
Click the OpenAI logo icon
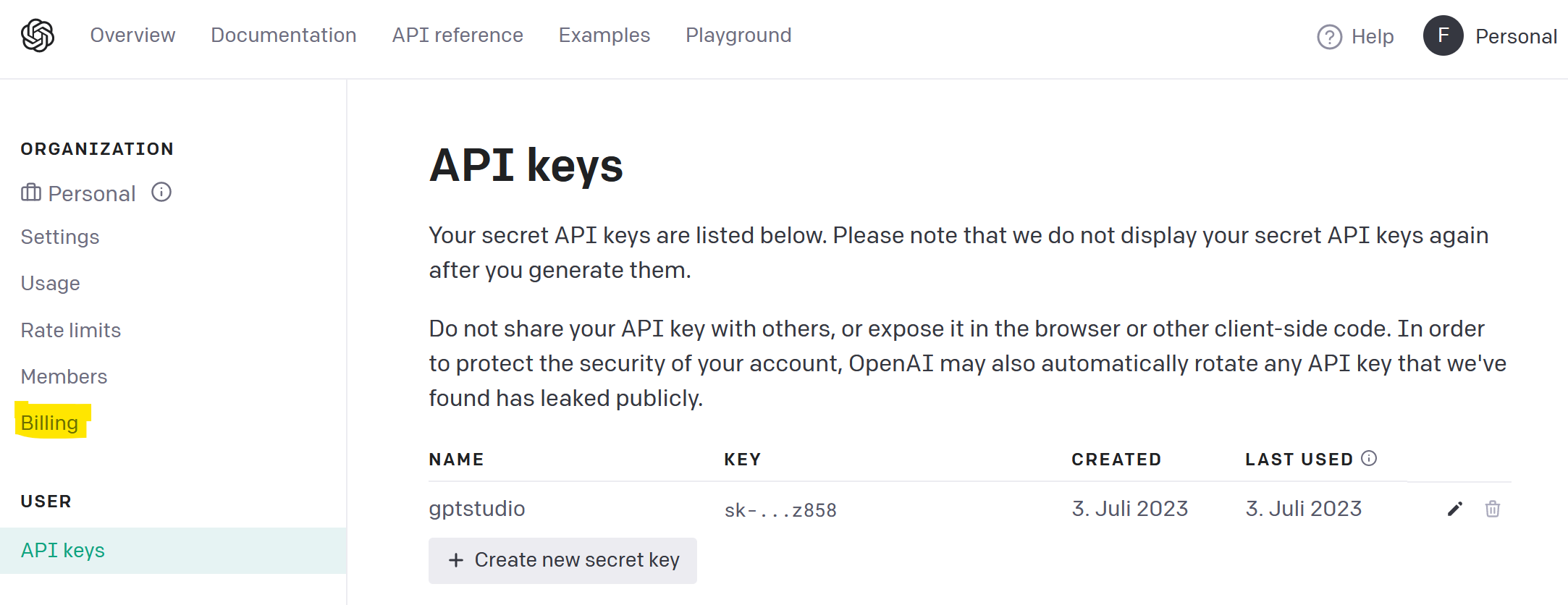(x=38, y=35)
